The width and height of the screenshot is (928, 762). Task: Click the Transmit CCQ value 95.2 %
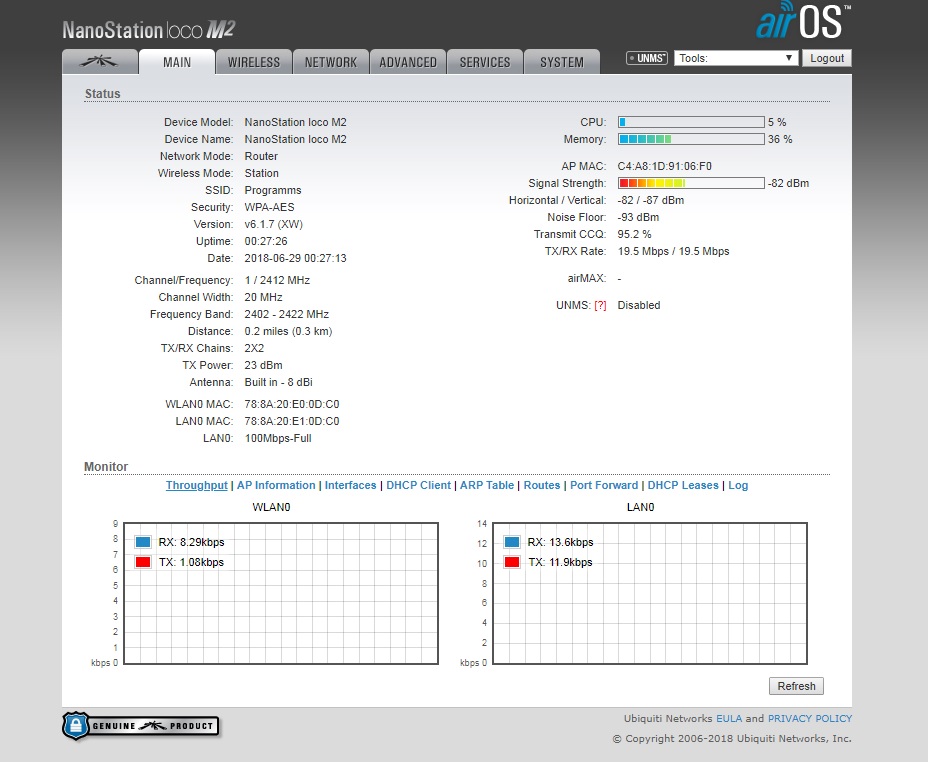[x=634, y=234]
